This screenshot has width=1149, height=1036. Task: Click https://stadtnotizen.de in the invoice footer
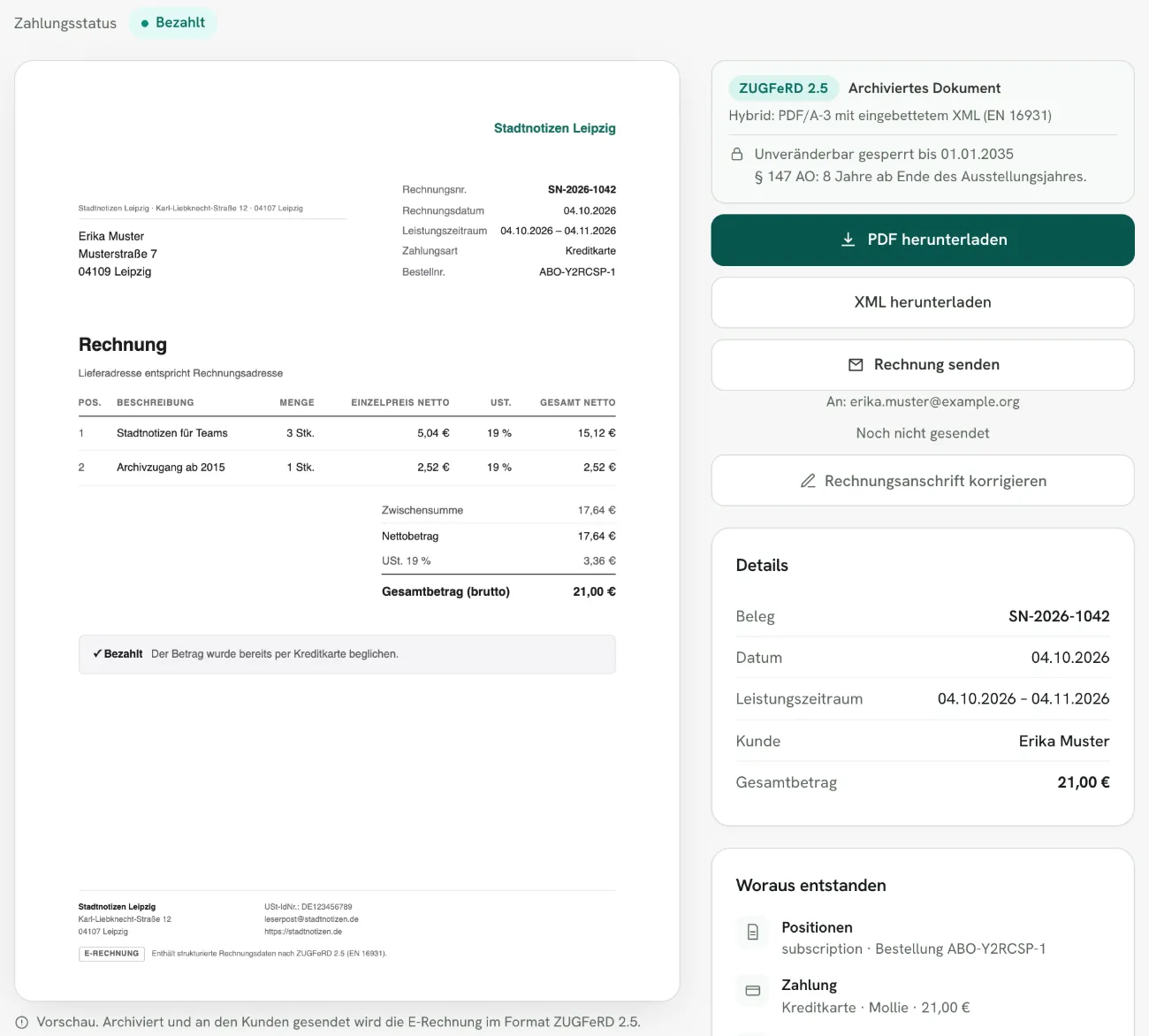(303, 932)
